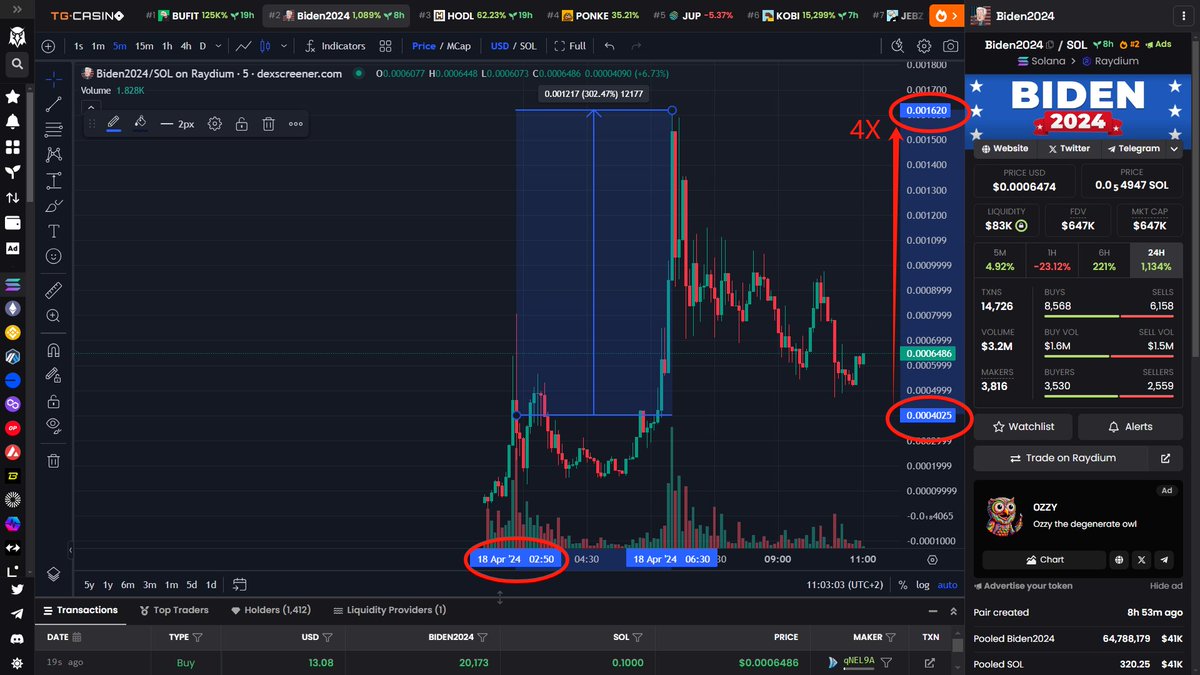
Task: Switch chart interval to 1h
Action: coord(168,46)
